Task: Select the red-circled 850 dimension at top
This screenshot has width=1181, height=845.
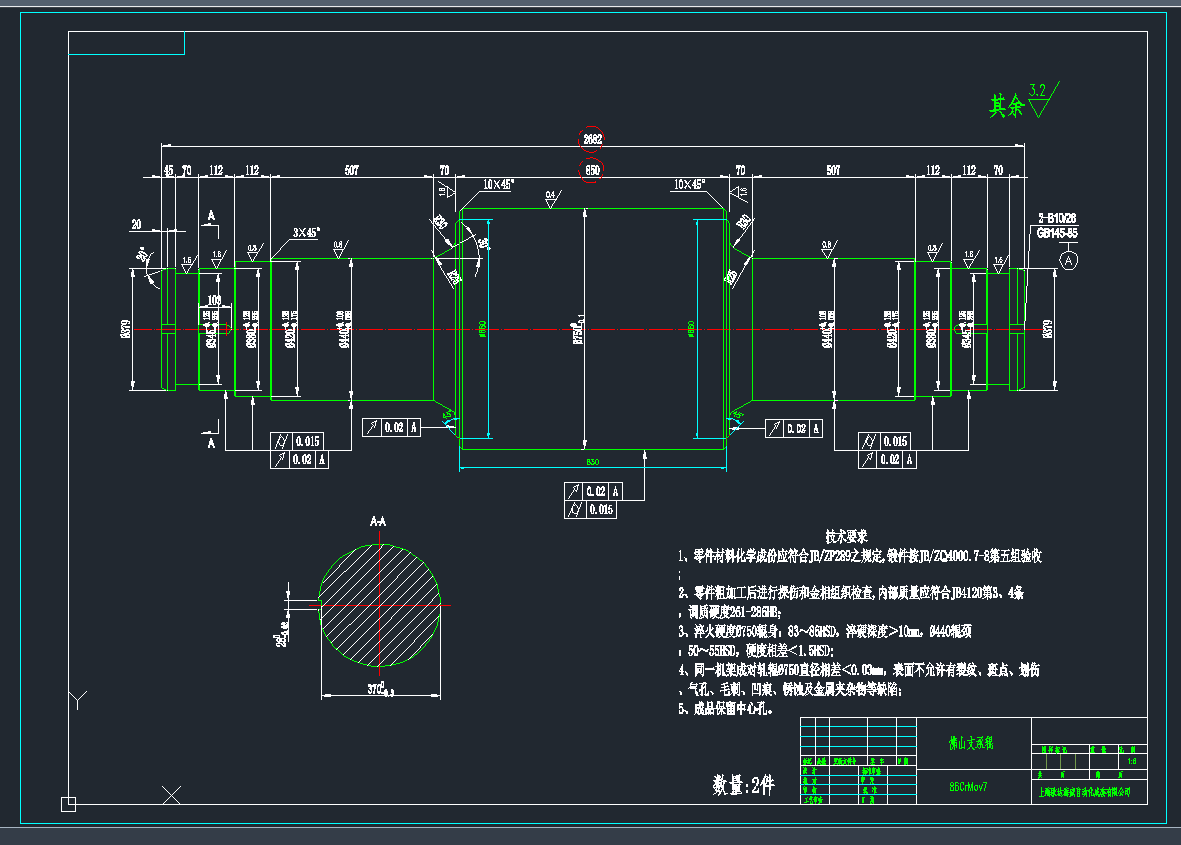Action: (592, 171)
